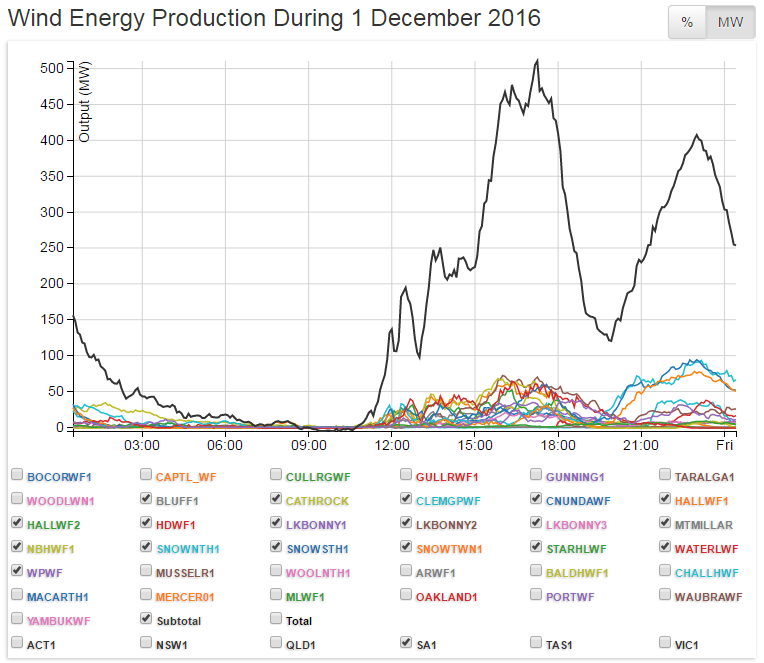This screenshot has height=663, width=764.
Task: Toggle off the Subtotal line
Action: tap(147, 619)
